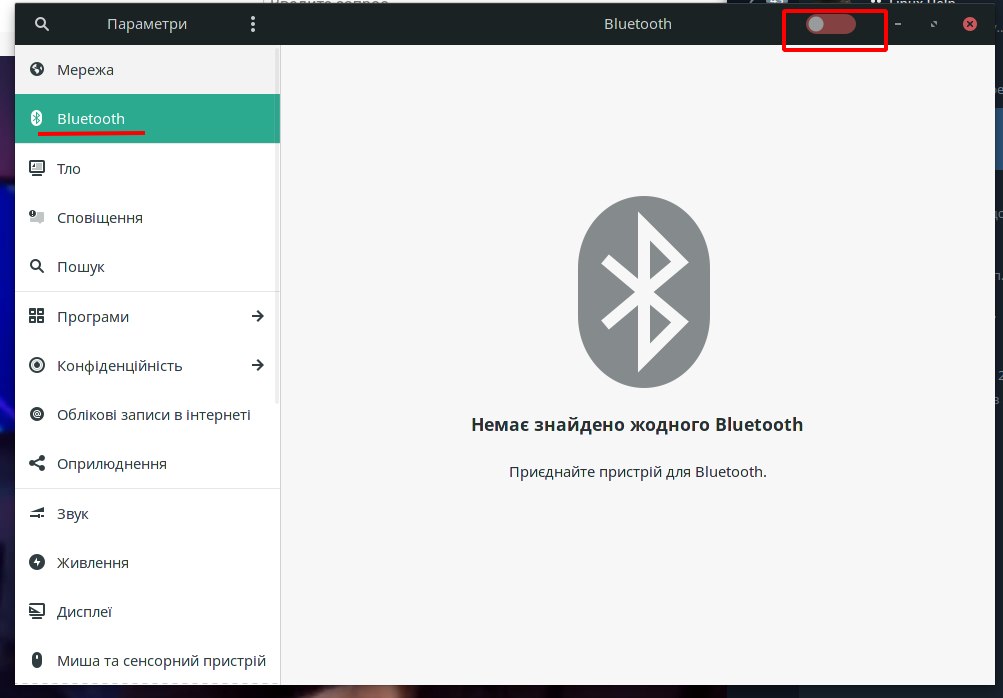Open the Звук settings panel
The image size is (1003, 698).
[147, 514]
